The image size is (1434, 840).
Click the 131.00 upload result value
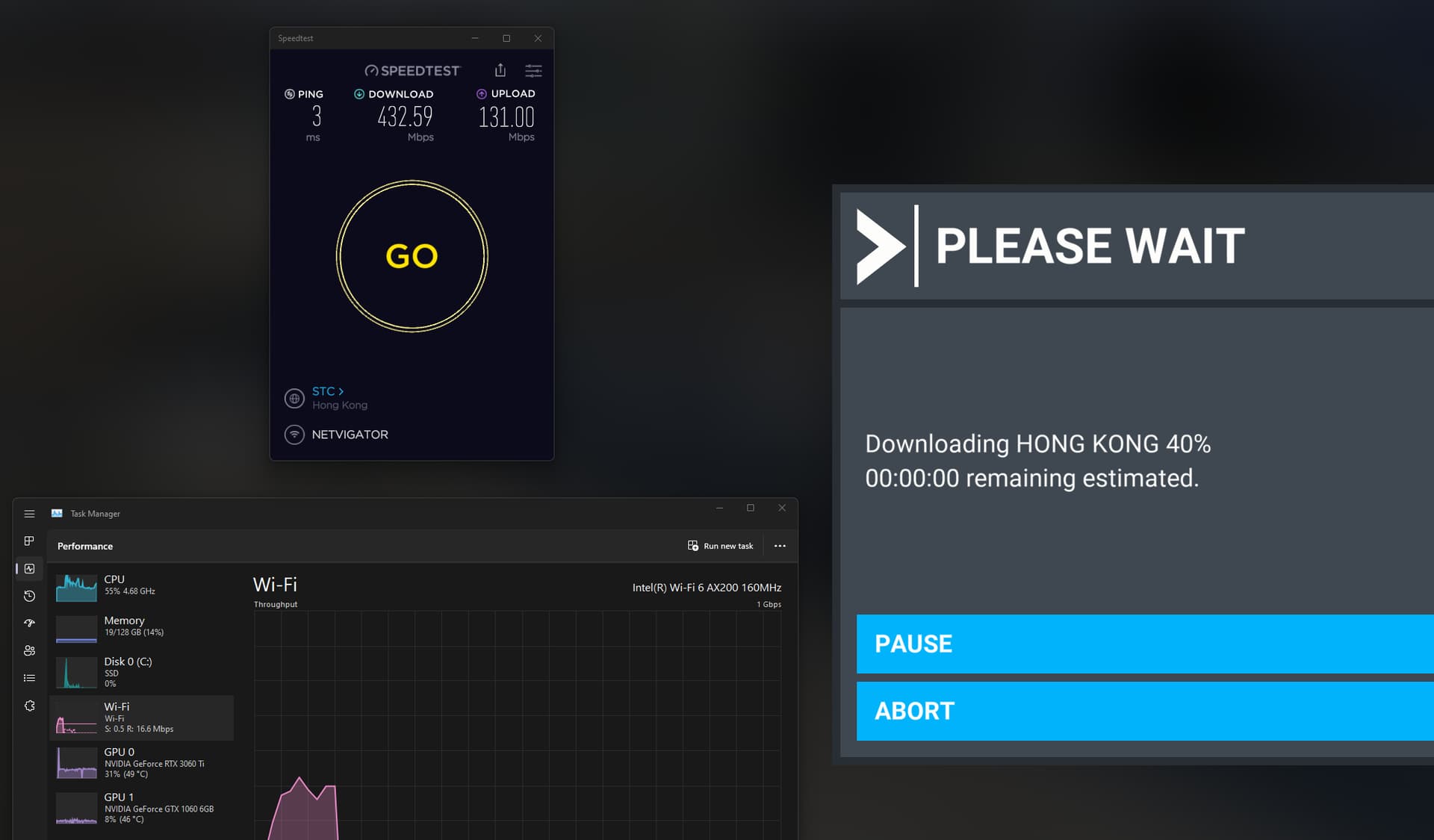(x=506, y=117)
